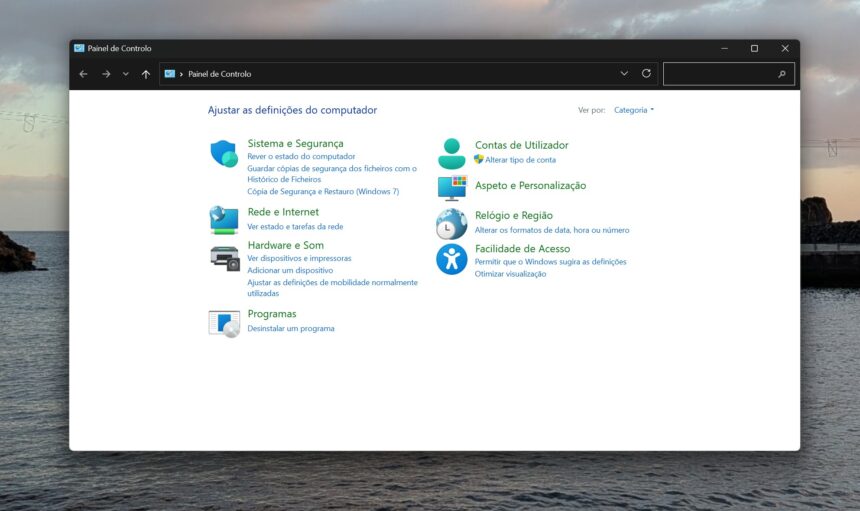The width and height of the screenshot is (860, 511).
Task: Open Alterar os formatos de data, hora ou número
Action: (x=552, y=230)
